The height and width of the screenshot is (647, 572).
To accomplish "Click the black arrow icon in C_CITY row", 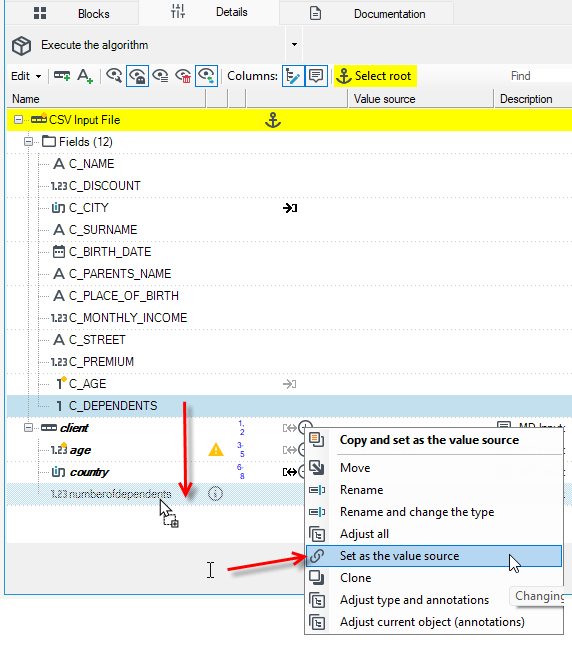I will [x=290, y=208].
